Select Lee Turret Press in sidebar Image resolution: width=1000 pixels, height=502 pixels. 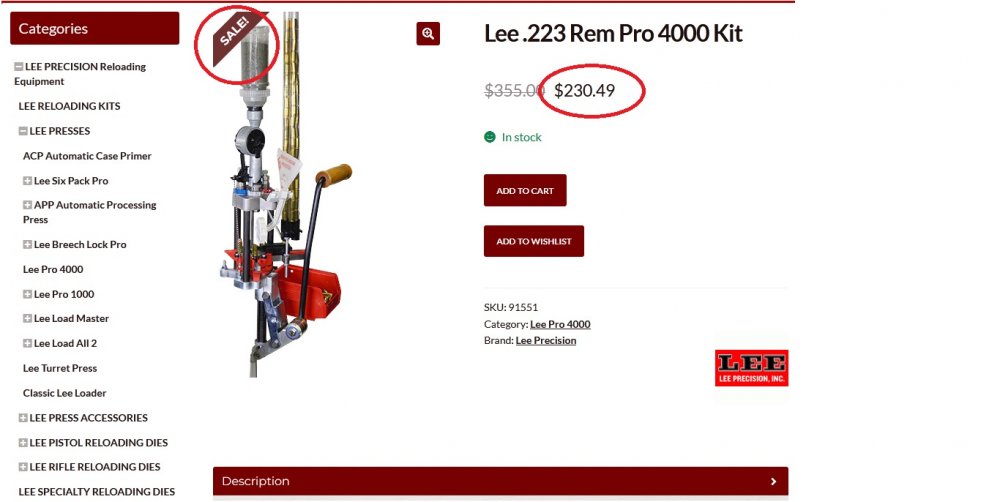point(60,368)
